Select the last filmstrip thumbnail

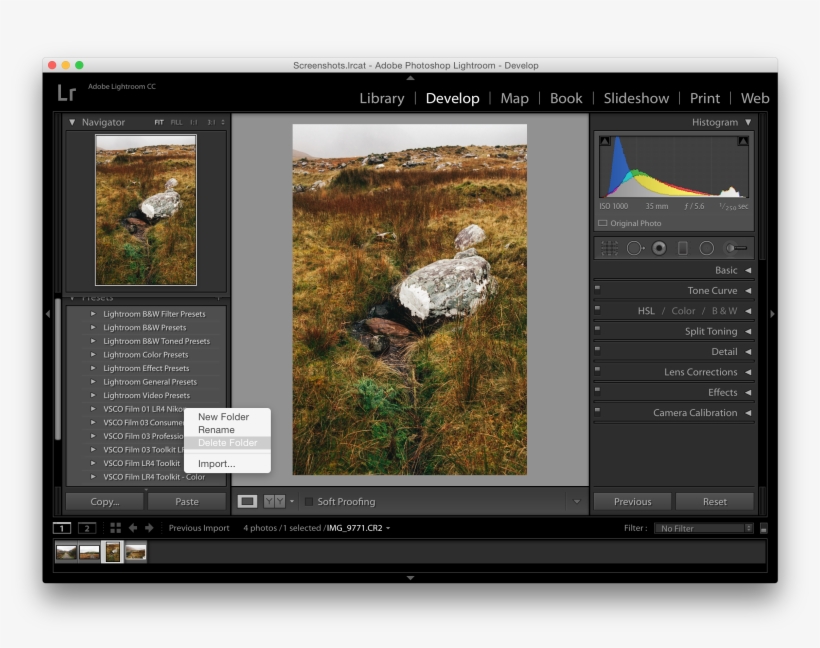[135, 552]
